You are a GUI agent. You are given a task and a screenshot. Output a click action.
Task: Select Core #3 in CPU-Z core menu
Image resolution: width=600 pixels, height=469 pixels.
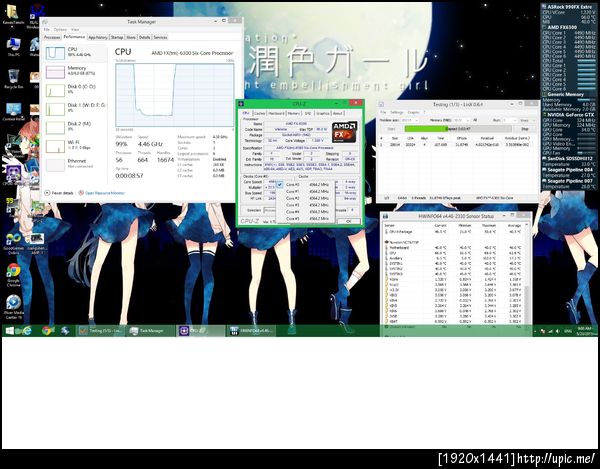pyautogui.click(x=304, y=205)
